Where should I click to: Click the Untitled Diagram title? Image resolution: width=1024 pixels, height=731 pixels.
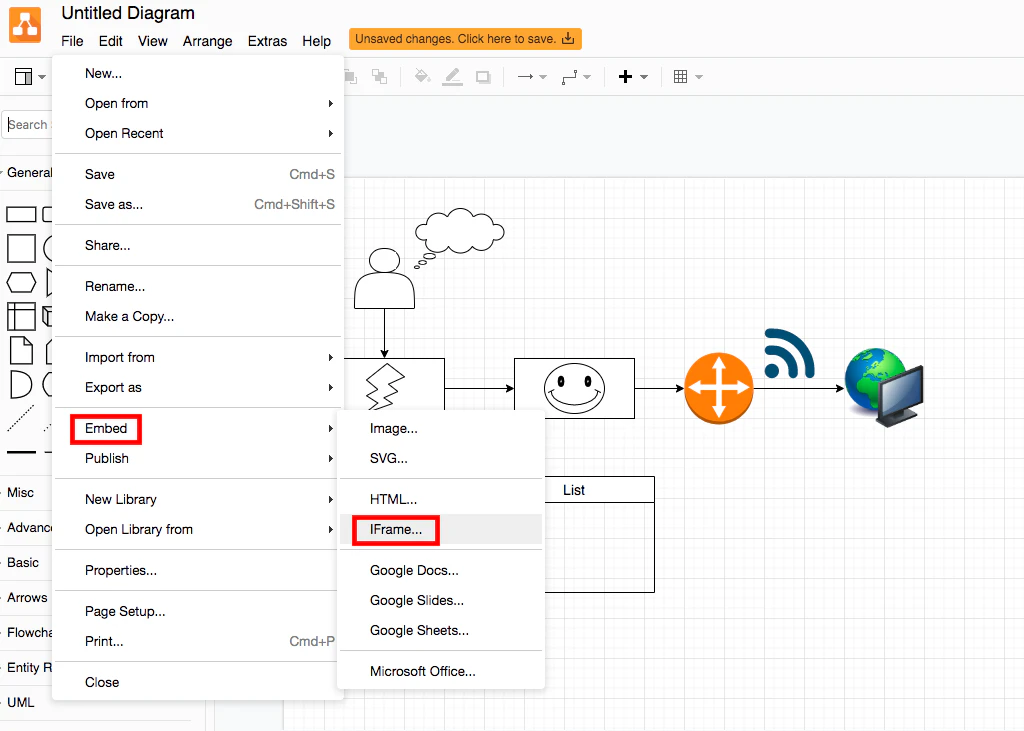[x=128, y=13]
